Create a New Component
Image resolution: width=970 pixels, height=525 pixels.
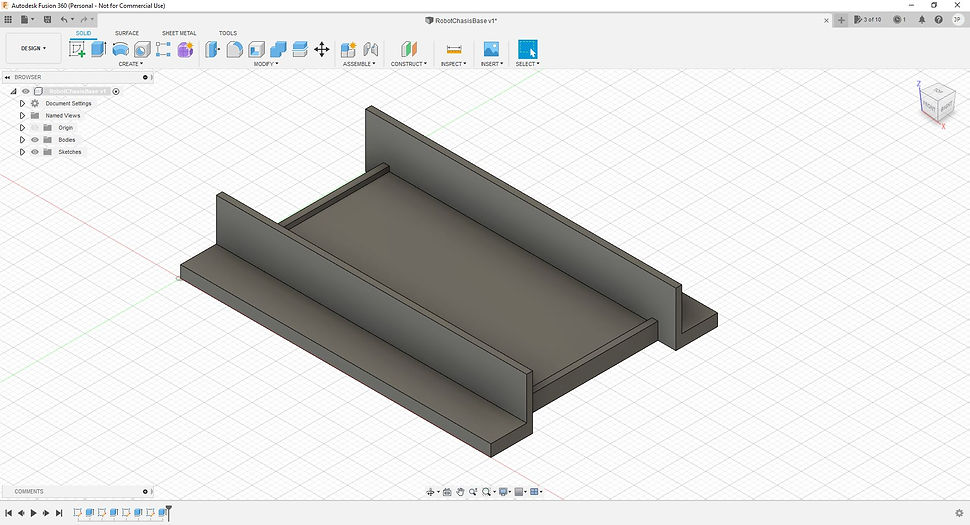(x=348, y=49)
